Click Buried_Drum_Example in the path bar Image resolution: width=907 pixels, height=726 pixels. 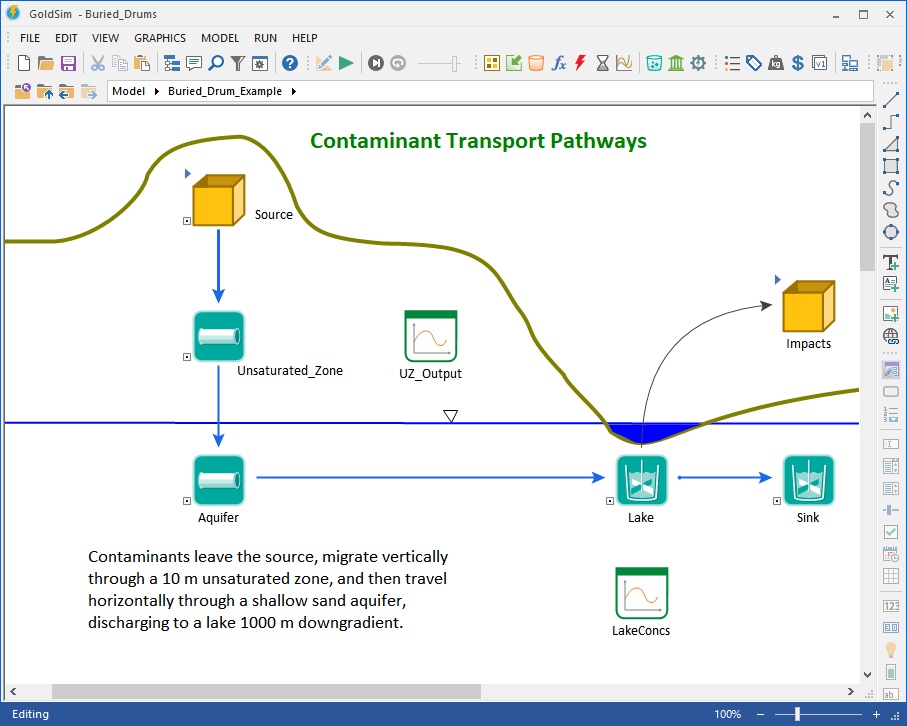pyautogui.click(x=225, y=91)
